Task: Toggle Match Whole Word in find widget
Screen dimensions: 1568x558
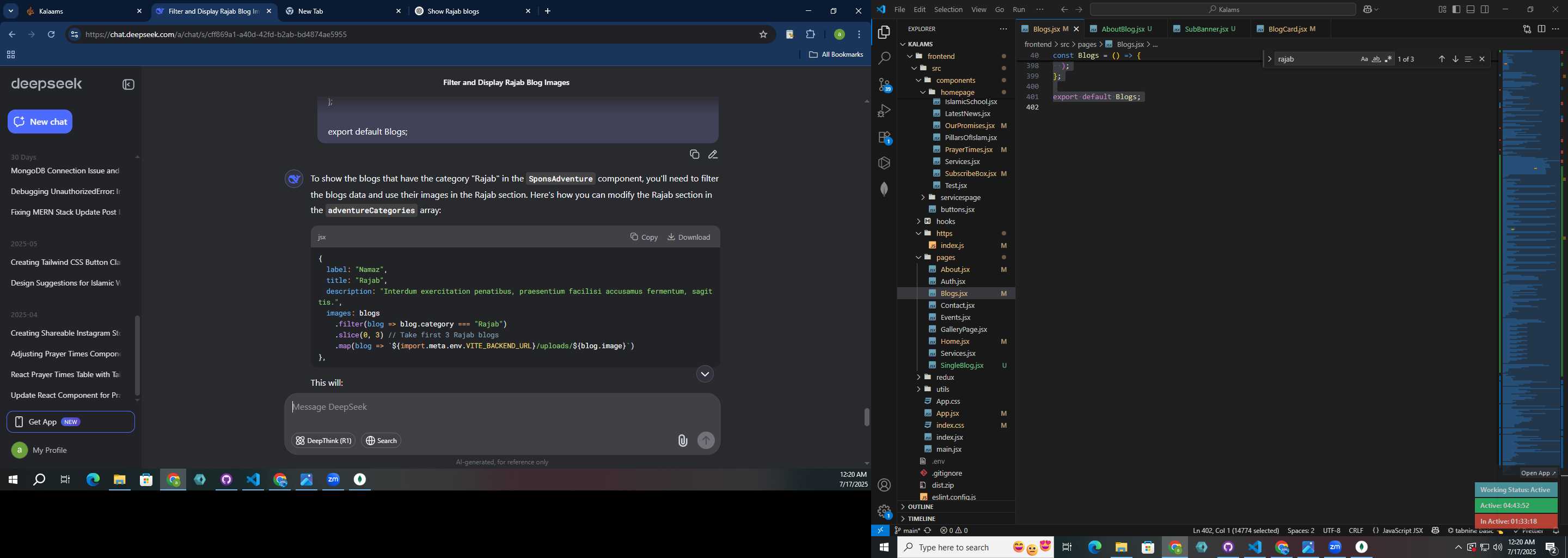Action: (1376, 59)
